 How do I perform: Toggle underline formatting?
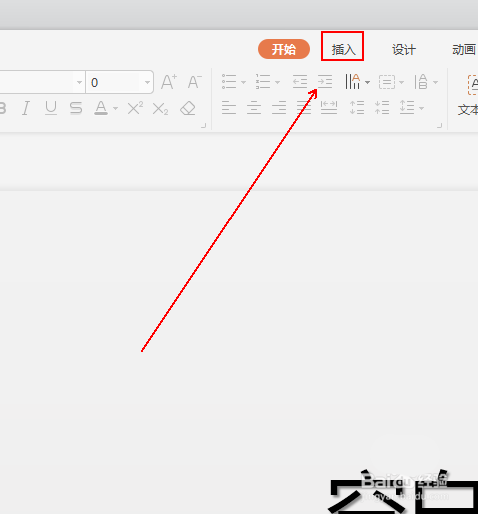pos(51,108)
